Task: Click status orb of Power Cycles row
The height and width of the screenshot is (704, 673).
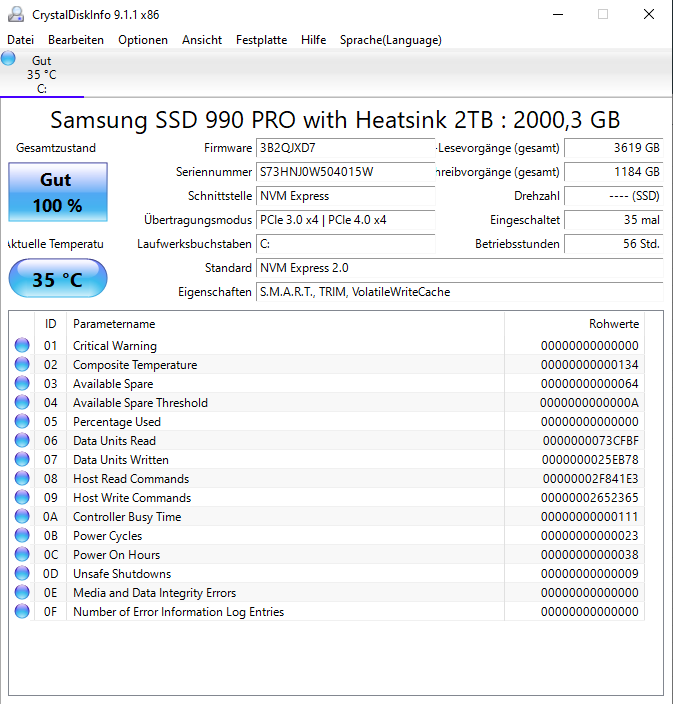Action: 22,535
